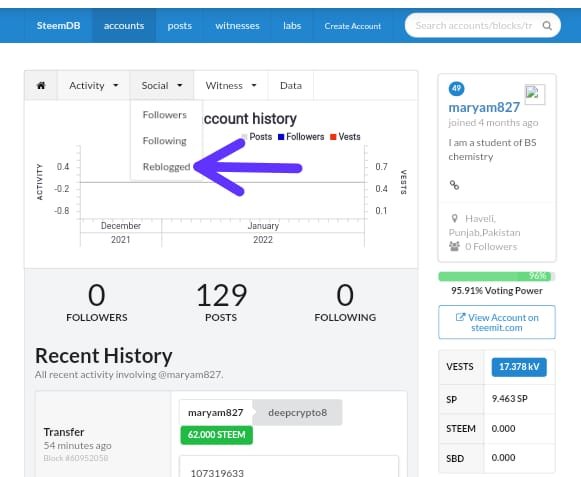
Task: Toggle Followers legend swatch in chart
Action: [x=281, y=137]
